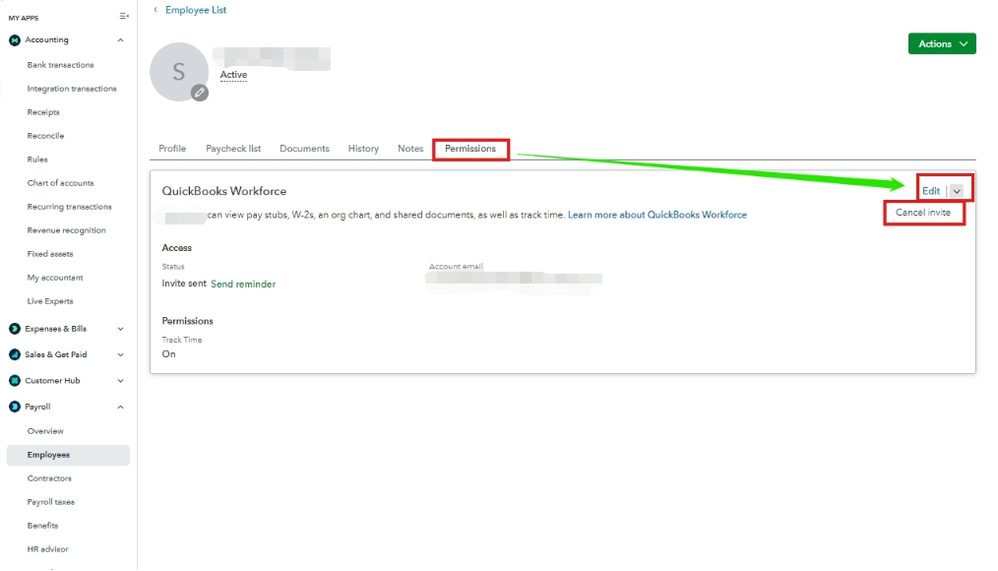998x571 pixels.
Task: Open Revenue recognition in sidebar
Action: pyautogui.click(x=67, y=230)
